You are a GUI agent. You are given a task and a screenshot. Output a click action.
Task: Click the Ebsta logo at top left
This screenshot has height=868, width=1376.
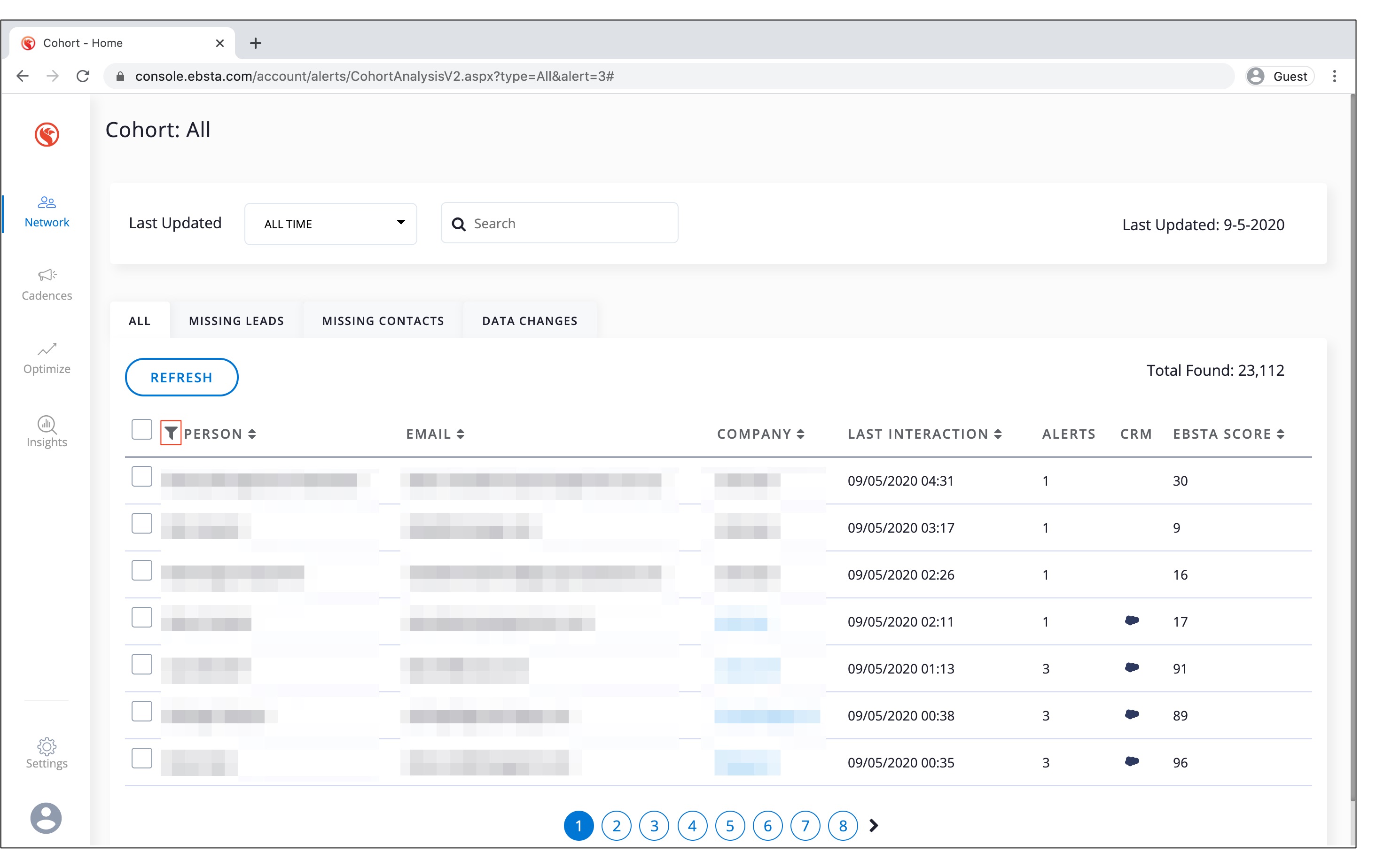tap(47, 135)
